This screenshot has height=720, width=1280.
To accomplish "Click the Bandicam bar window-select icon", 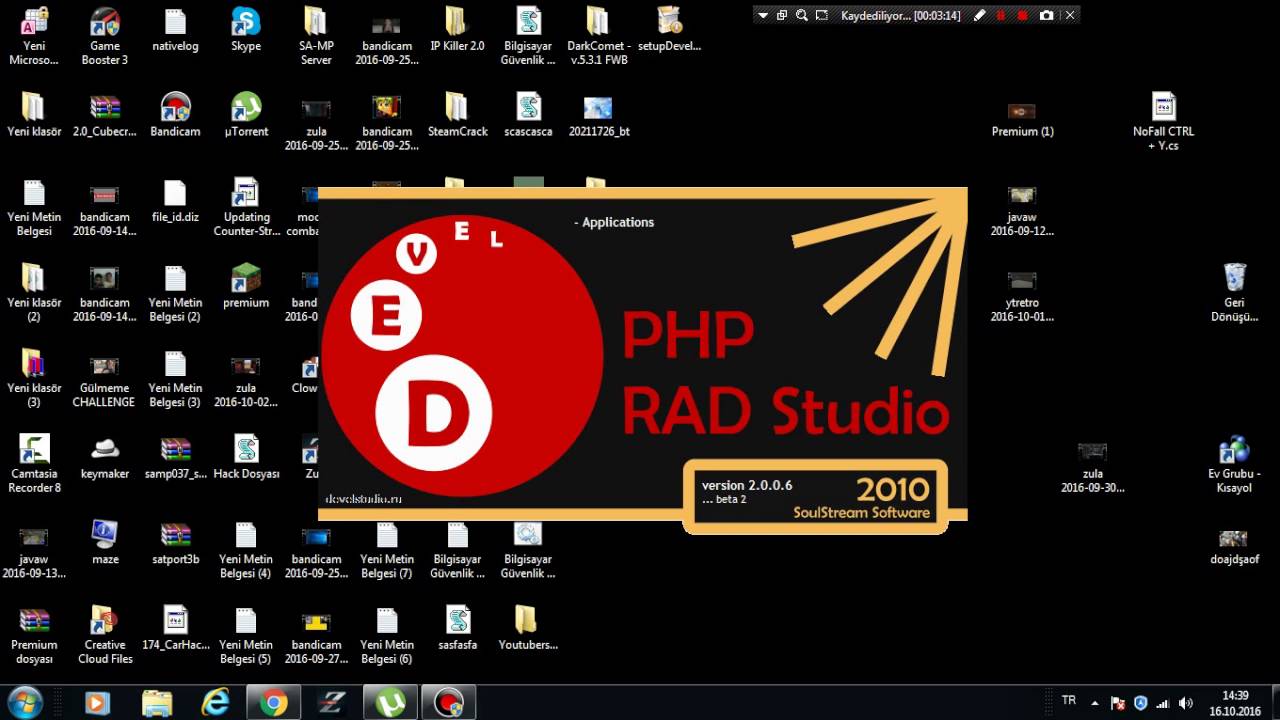I will (x=782, y=15).
